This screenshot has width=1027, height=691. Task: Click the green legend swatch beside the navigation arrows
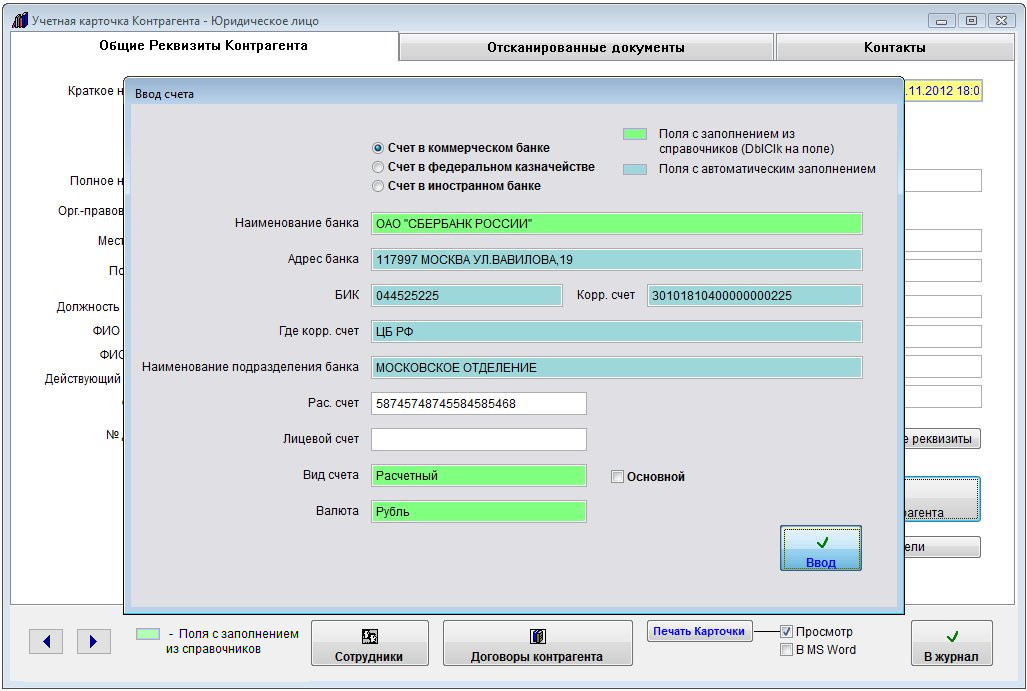(148, 634)
